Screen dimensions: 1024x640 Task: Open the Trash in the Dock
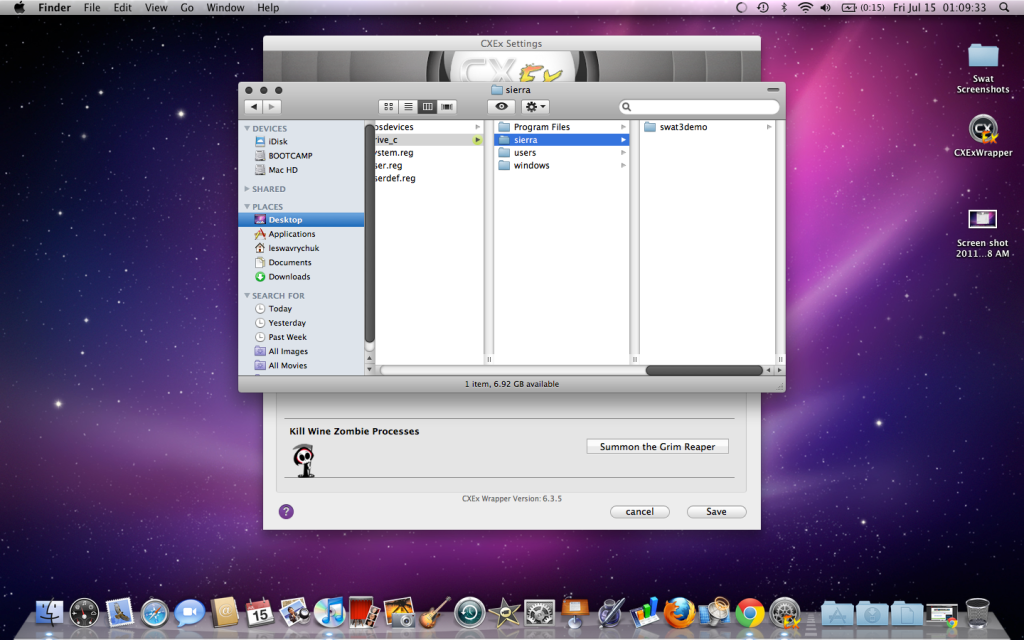pyautogui.click(x=978, y=613)
